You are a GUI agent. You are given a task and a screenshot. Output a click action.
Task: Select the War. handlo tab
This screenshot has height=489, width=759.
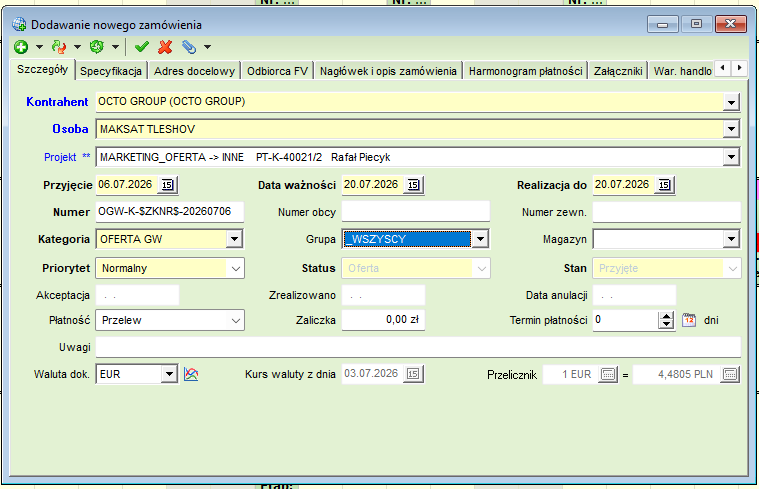(x=682, y=71)
